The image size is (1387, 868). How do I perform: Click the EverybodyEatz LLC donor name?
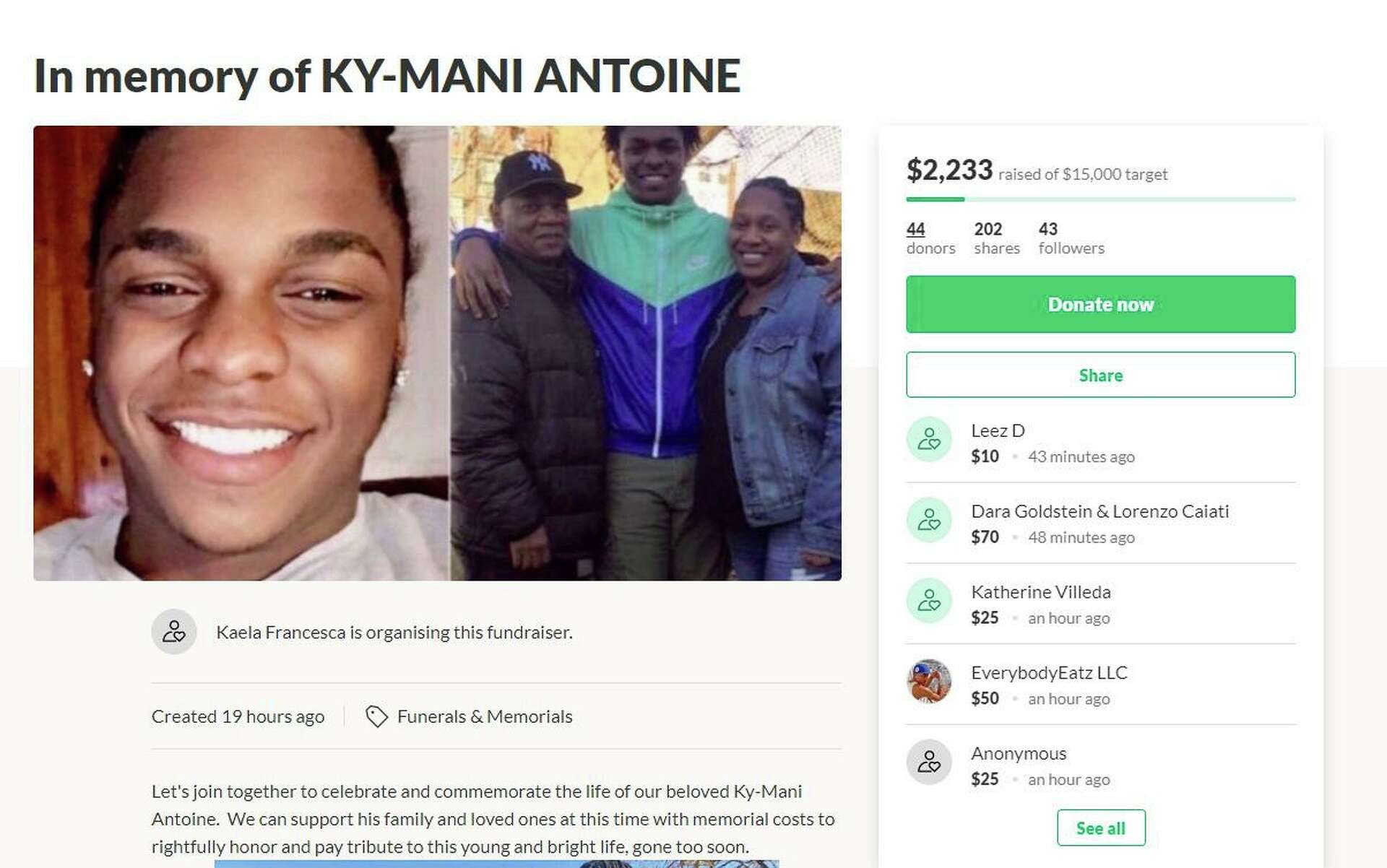click(1048, 673)
